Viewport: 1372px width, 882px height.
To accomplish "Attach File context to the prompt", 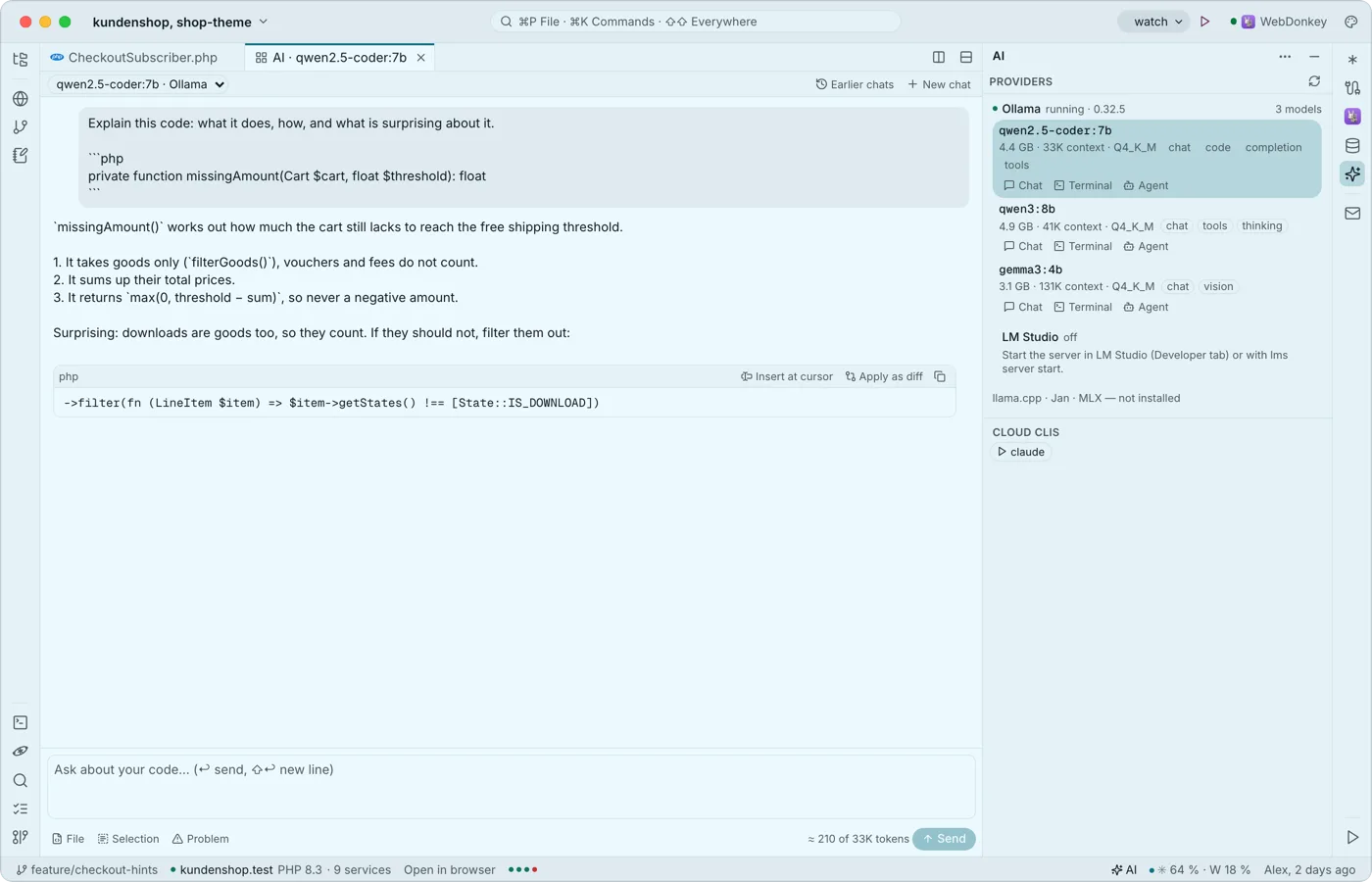I will (69, 839).
